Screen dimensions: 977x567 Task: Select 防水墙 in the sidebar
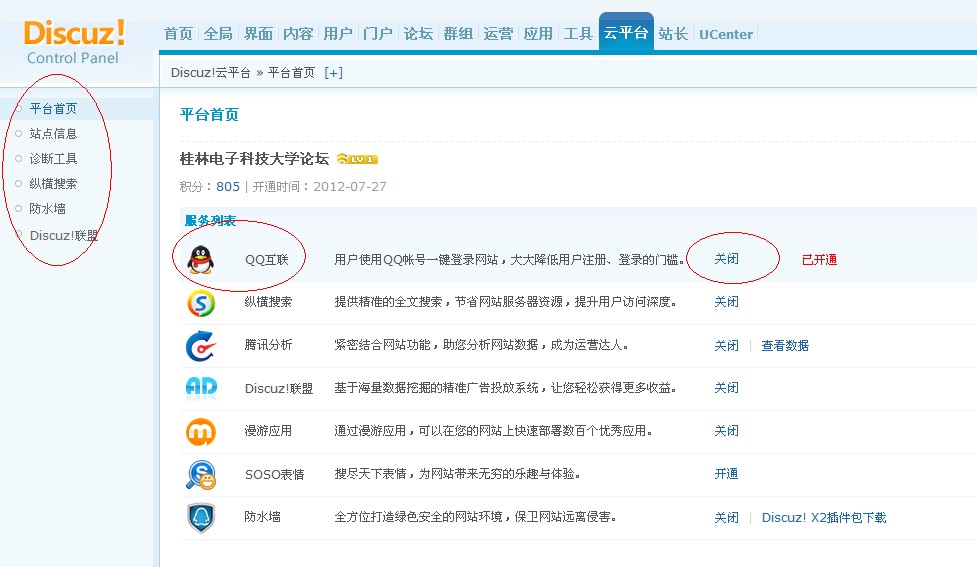[47, 208]
